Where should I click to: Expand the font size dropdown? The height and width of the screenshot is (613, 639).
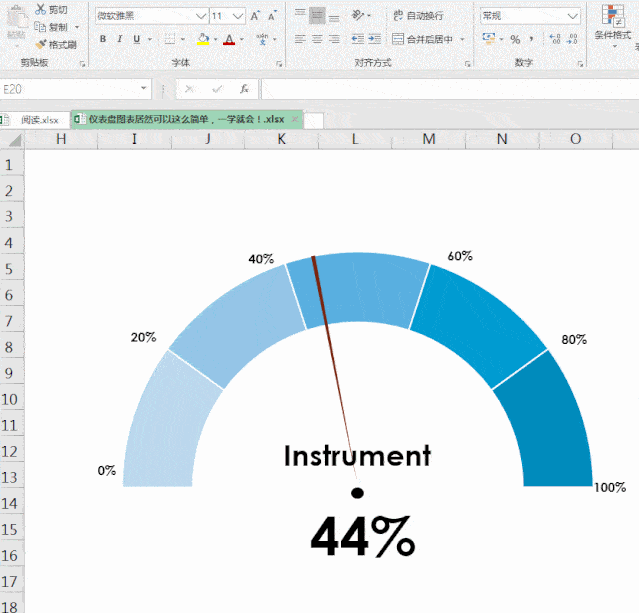point(238,16)
